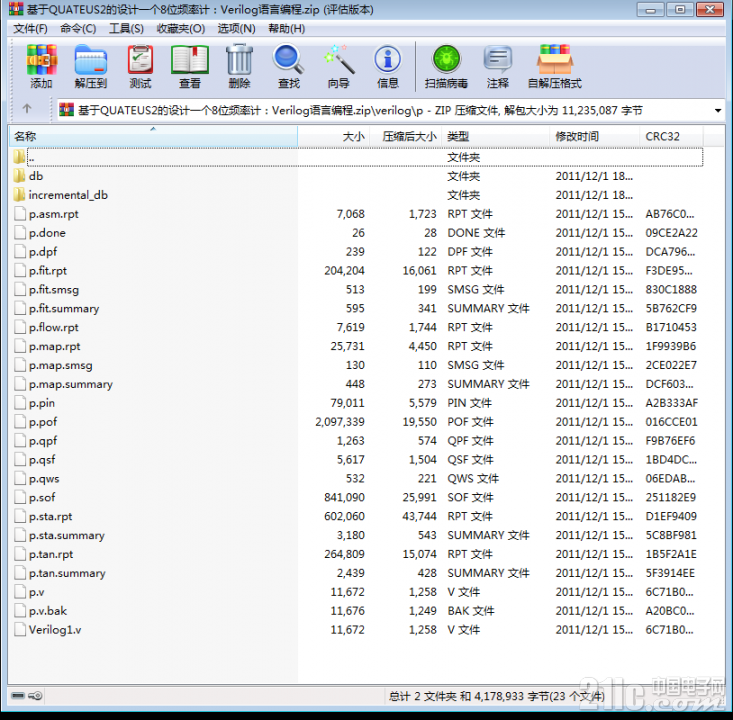Select file p.map.smsg
733x720 pixels.
click(60, 365)
